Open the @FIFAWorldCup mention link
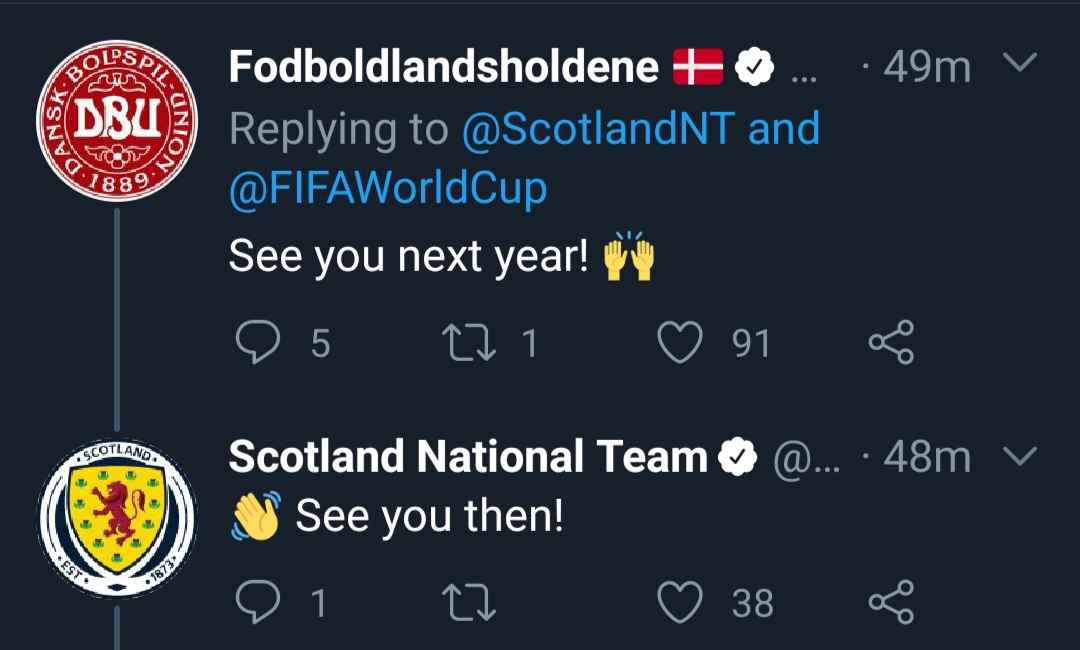The height and width of the screenshot is (650, 1080). (388, 188)
